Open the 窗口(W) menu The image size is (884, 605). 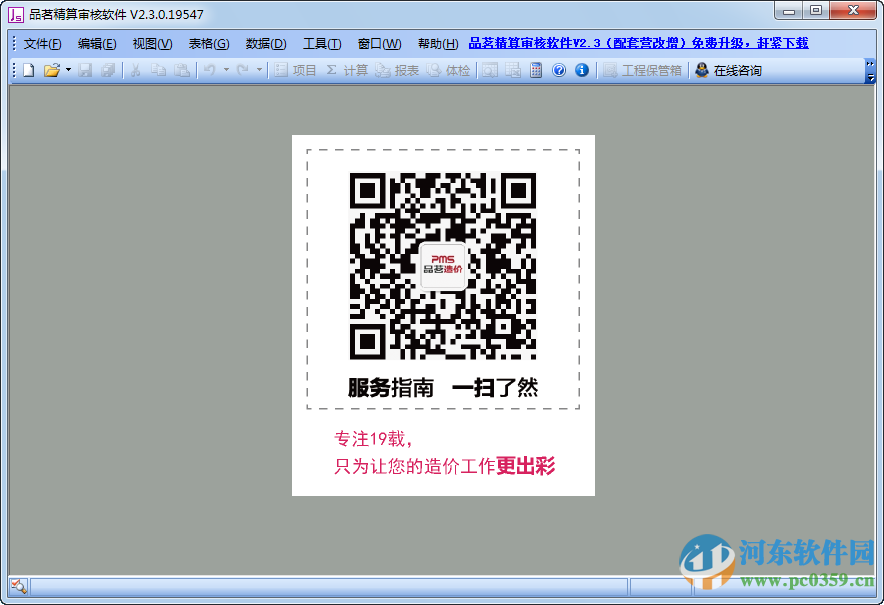[x=379, y=43]
